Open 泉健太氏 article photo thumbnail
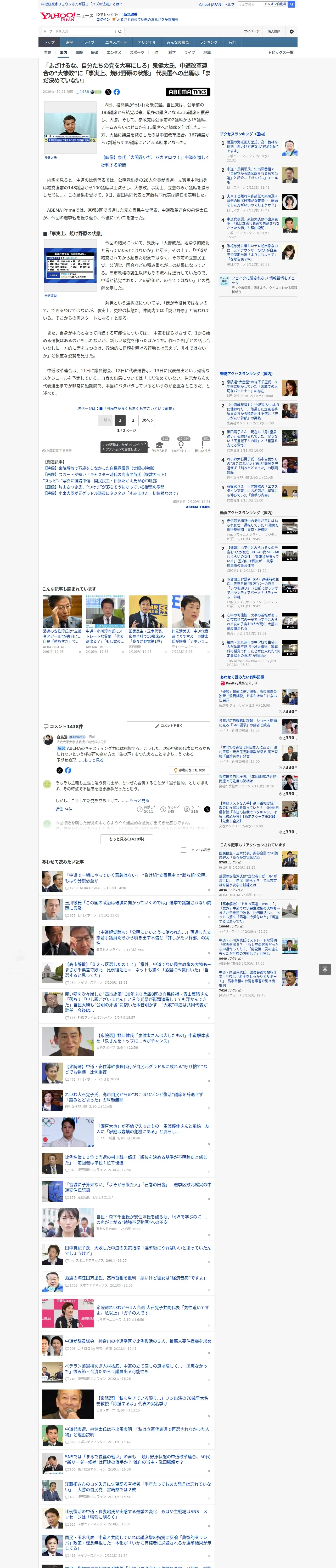 click(x=70, y=128)
